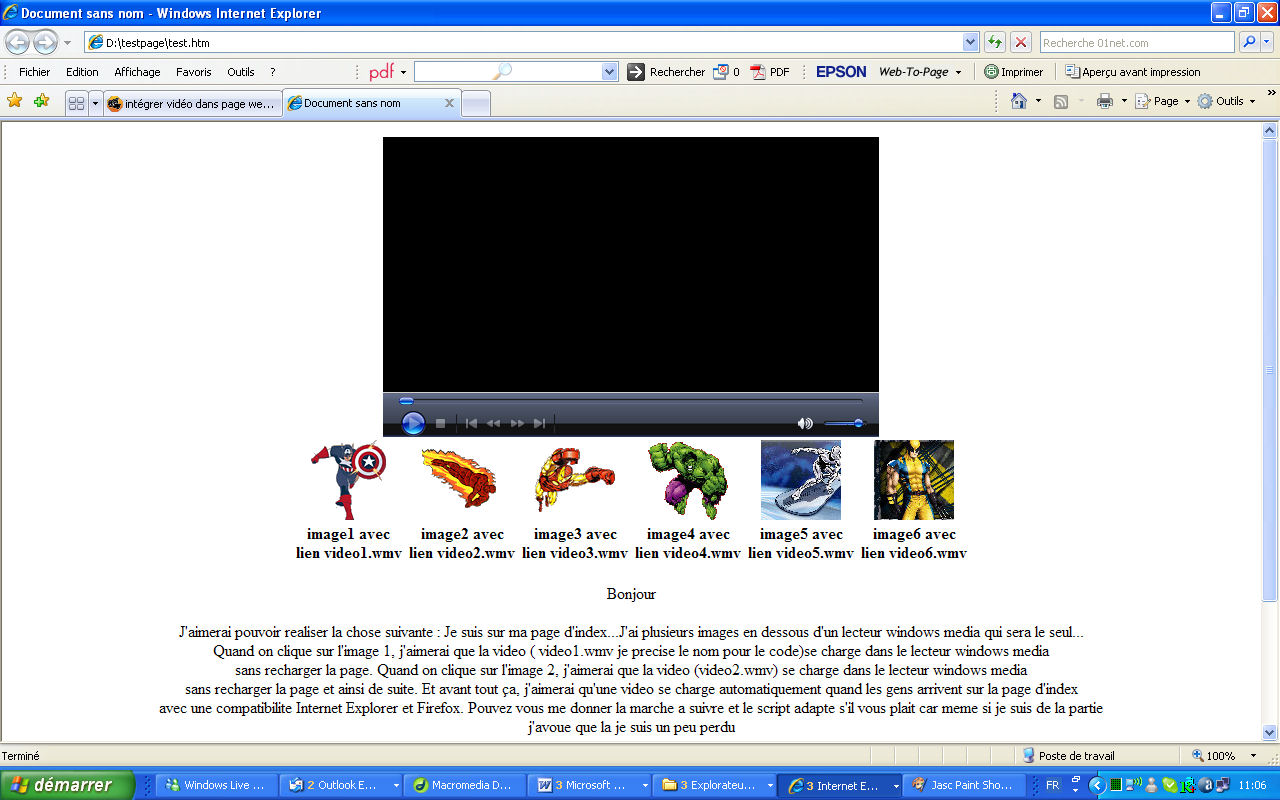1280x800 pixels.
Task: Click the Recherche 01net.com search box
Action: [x=1137, y=42]
